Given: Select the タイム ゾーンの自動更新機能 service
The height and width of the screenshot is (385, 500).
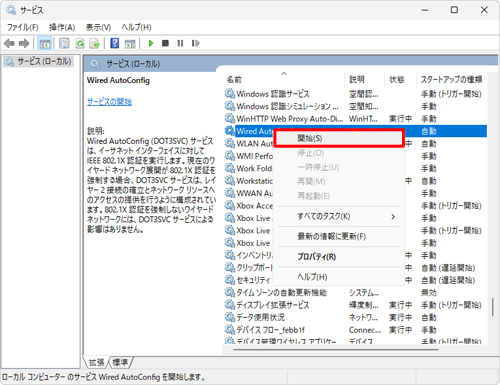Looking at the screenshot, I should [x=355, y=293].
